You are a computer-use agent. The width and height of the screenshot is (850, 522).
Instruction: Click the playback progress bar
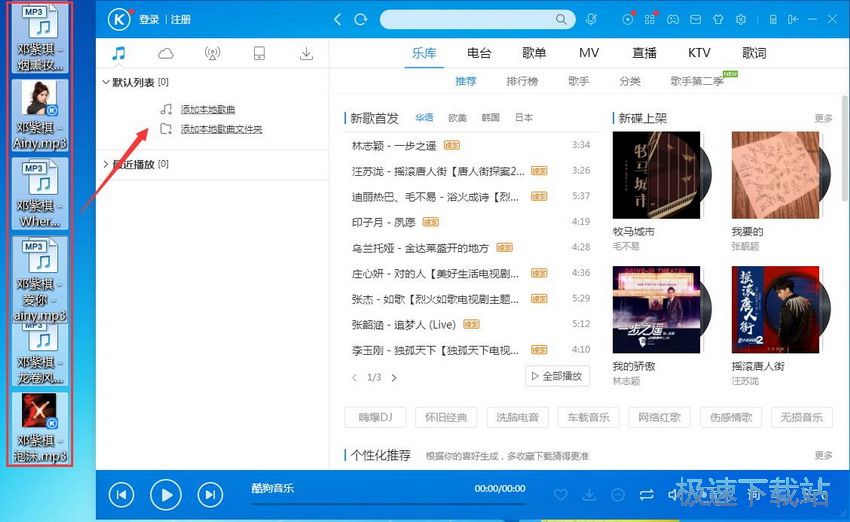point(388,504)
